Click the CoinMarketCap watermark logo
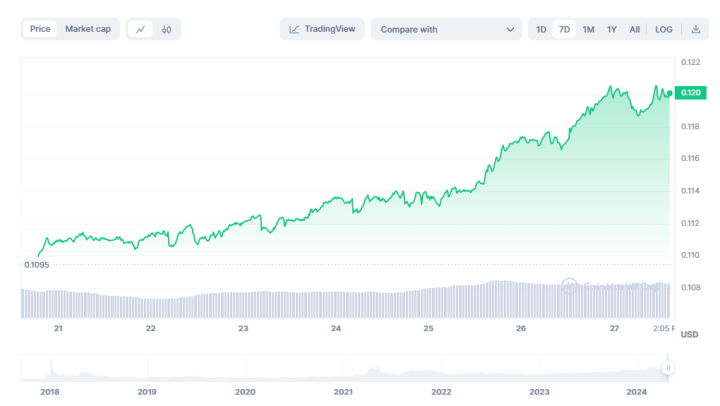The image size is (720, 406). pyautogui.click(x=569, y=286)
